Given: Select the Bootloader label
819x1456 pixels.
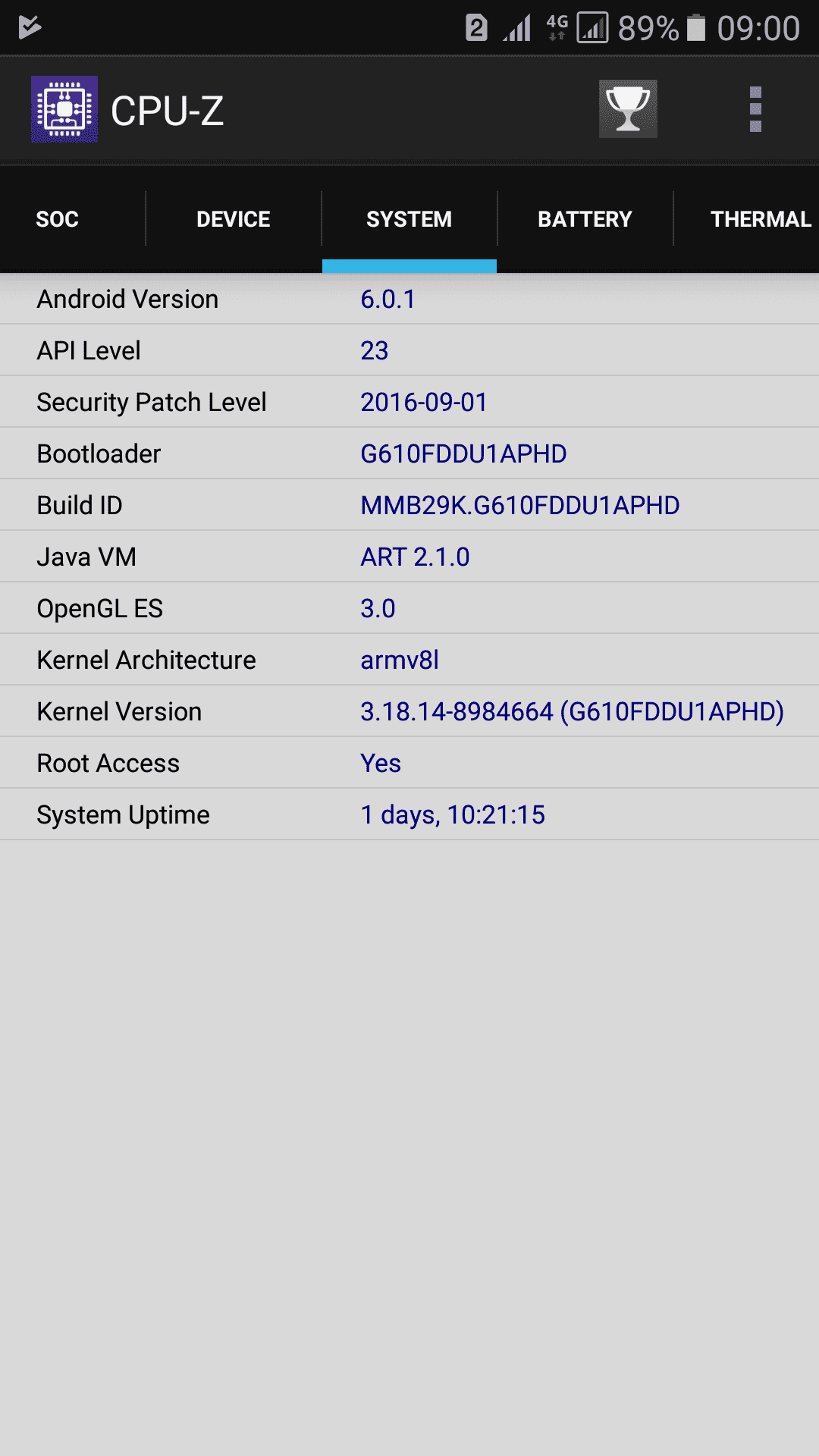Looking at the screenshot, I should (x=99, y=453).
